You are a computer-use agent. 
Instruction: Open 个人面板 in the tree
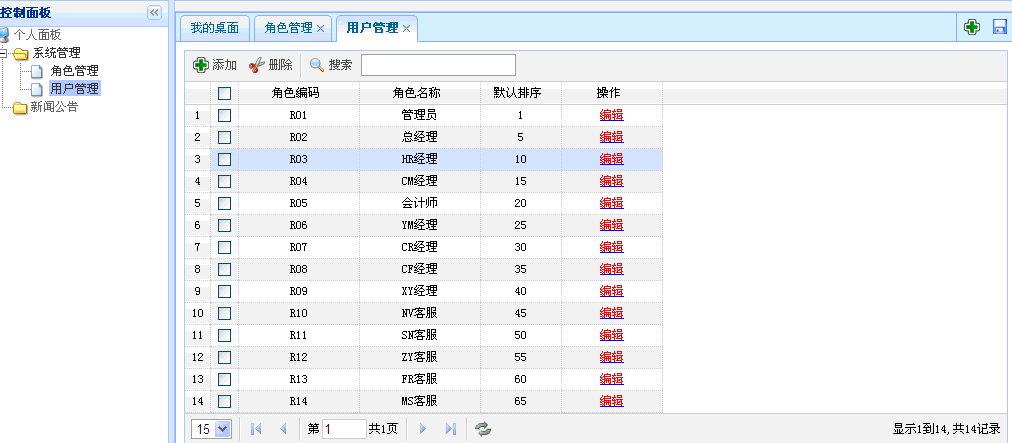click(37, 35)
